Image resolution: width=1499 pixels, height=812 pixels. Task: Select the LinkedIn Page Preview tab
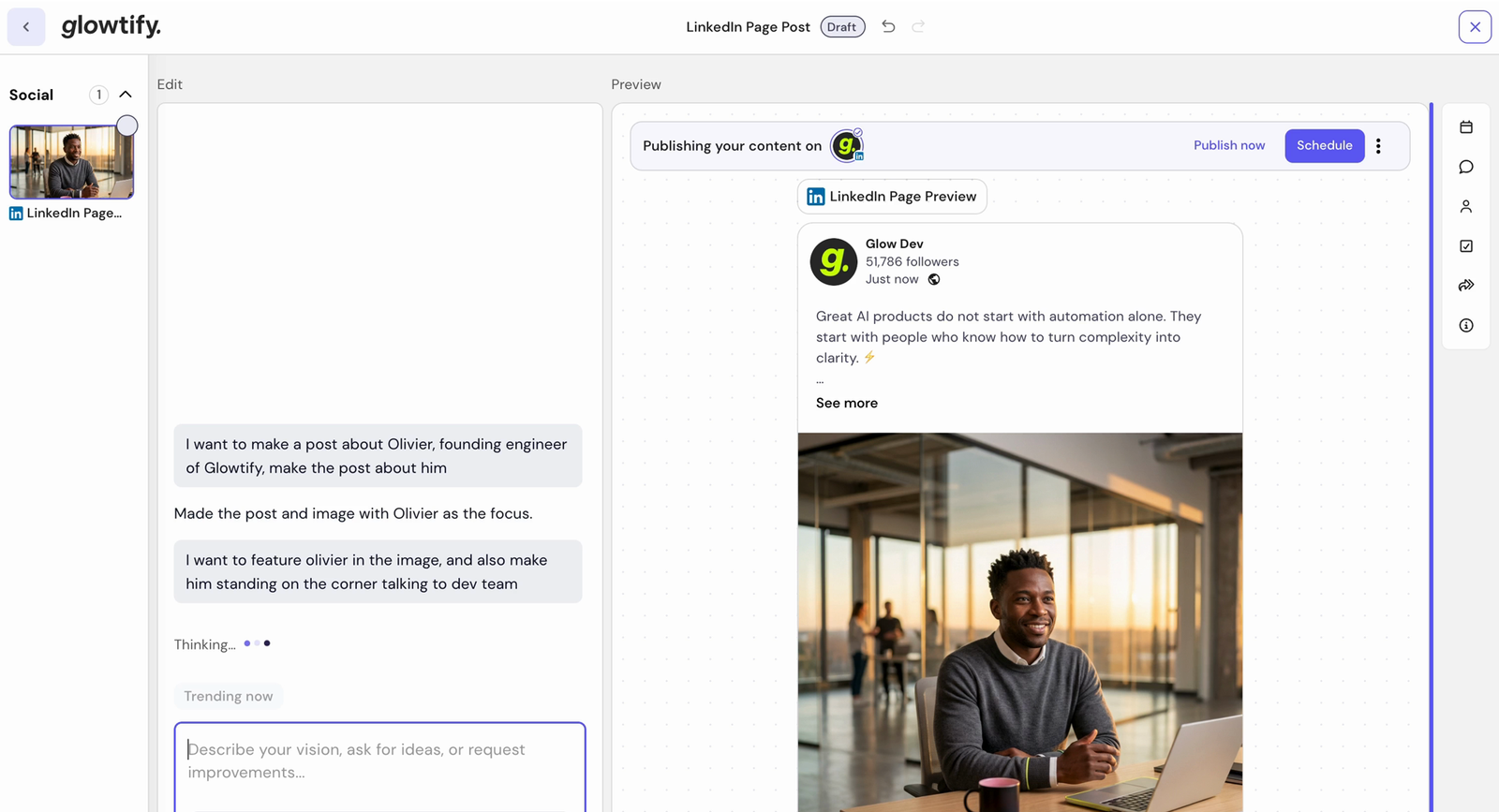(892, 197)
